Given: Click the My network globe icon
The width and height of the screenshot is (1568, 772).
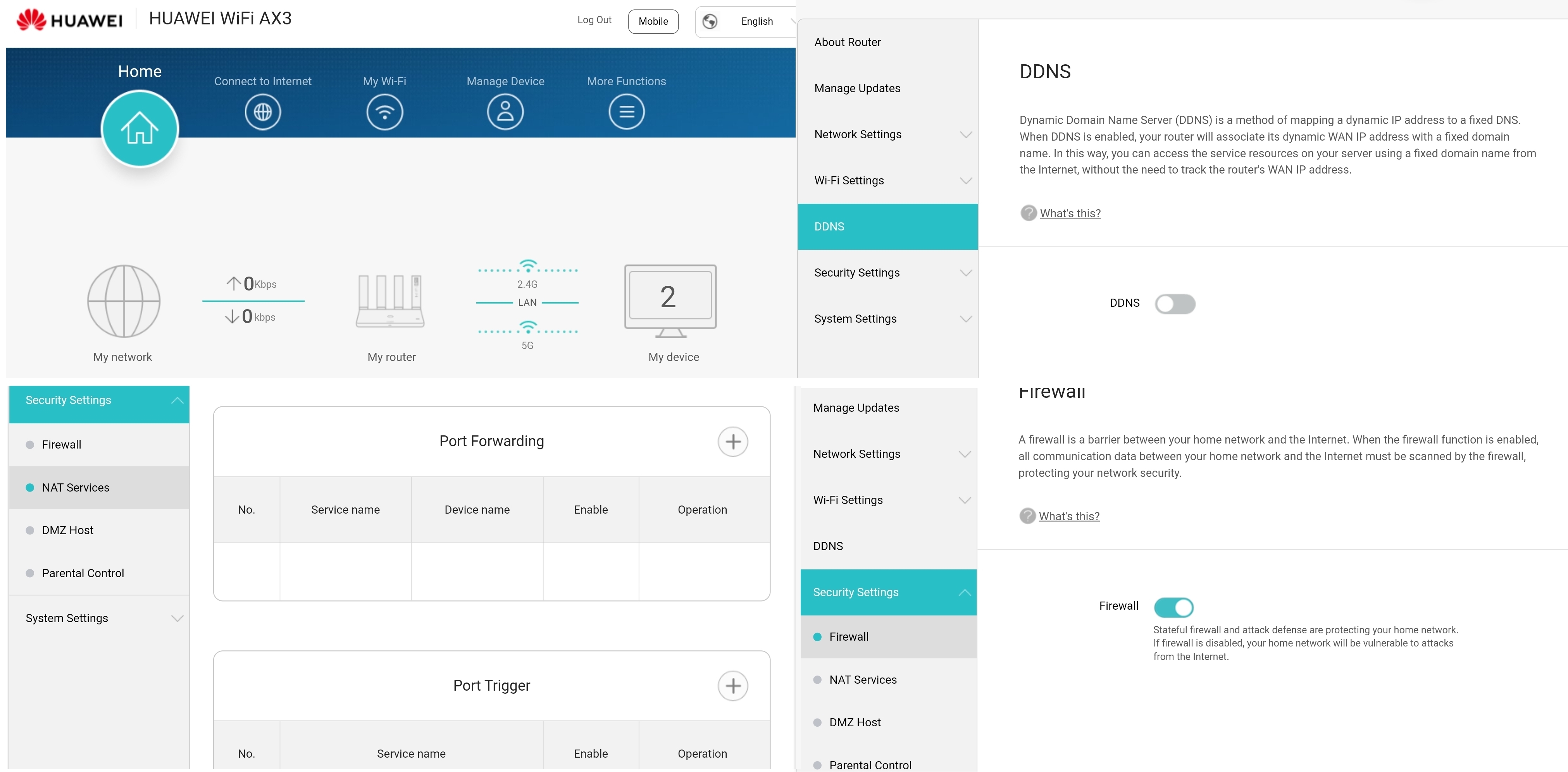Looking at the screenshot, I should 124,301.
